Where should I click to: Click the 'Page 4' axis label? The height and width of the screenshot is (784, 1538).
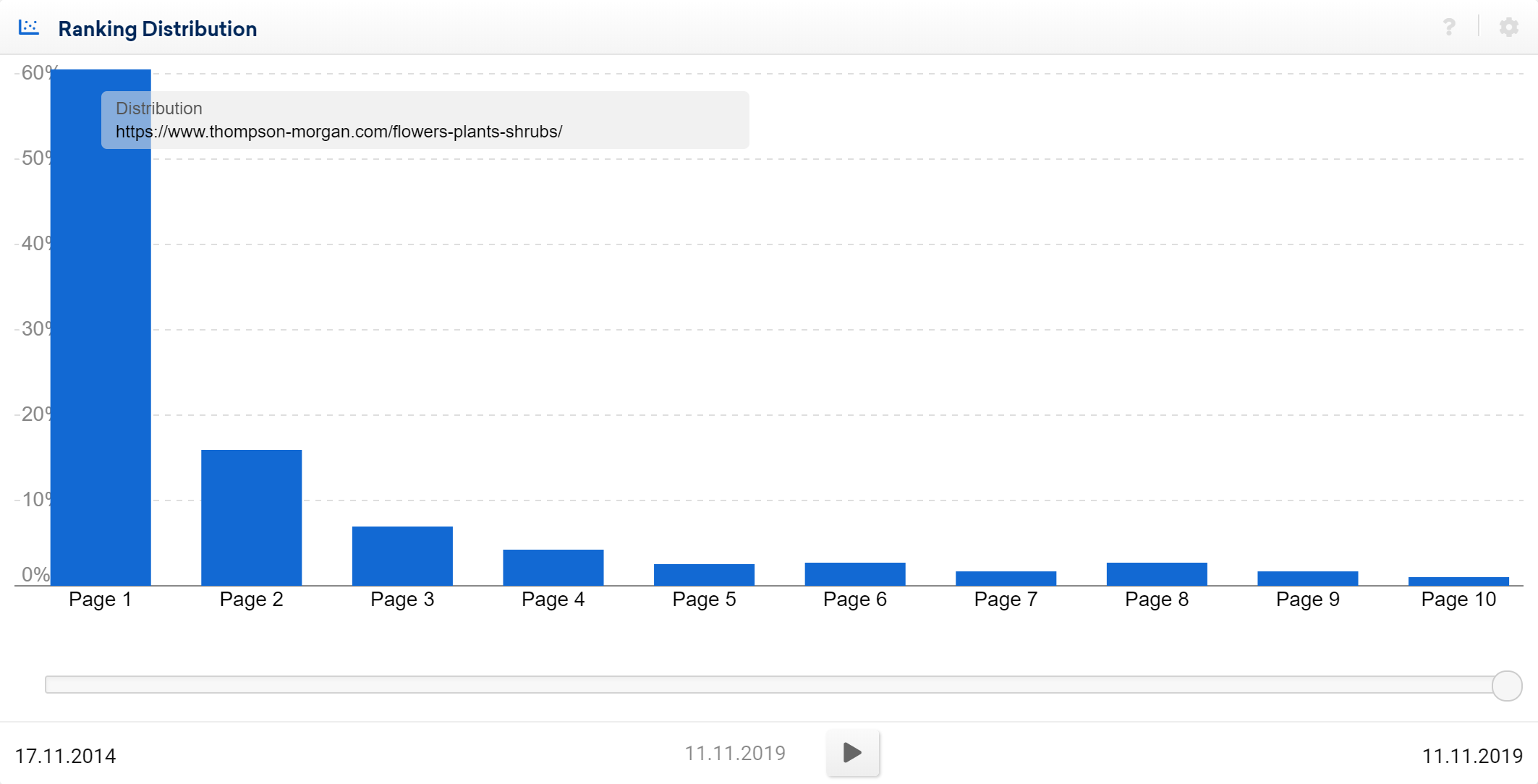point(553,600)
